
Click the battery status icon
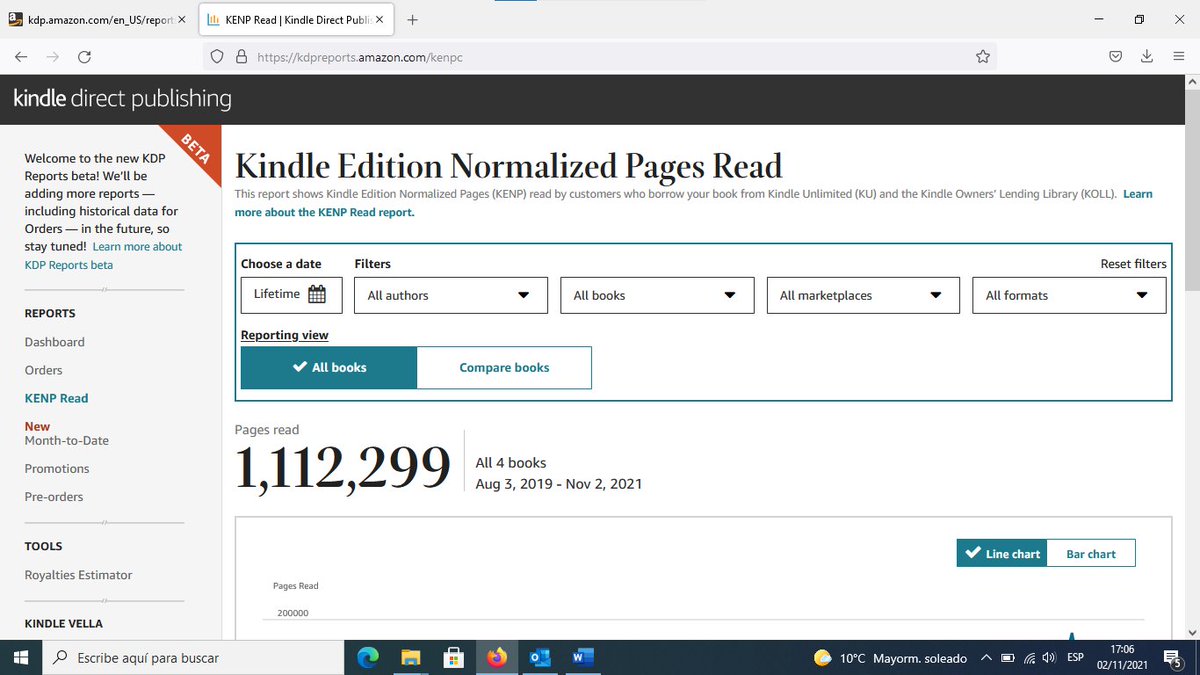tap(1008, 658)
